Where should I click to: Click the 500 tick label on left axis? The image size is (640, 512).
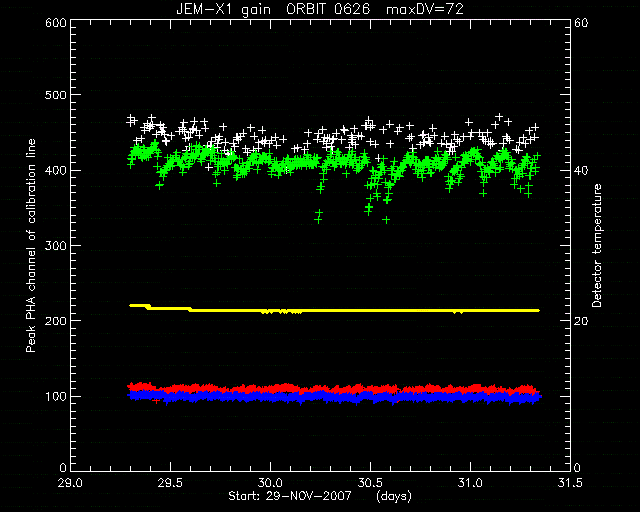(x=56, y=95)
